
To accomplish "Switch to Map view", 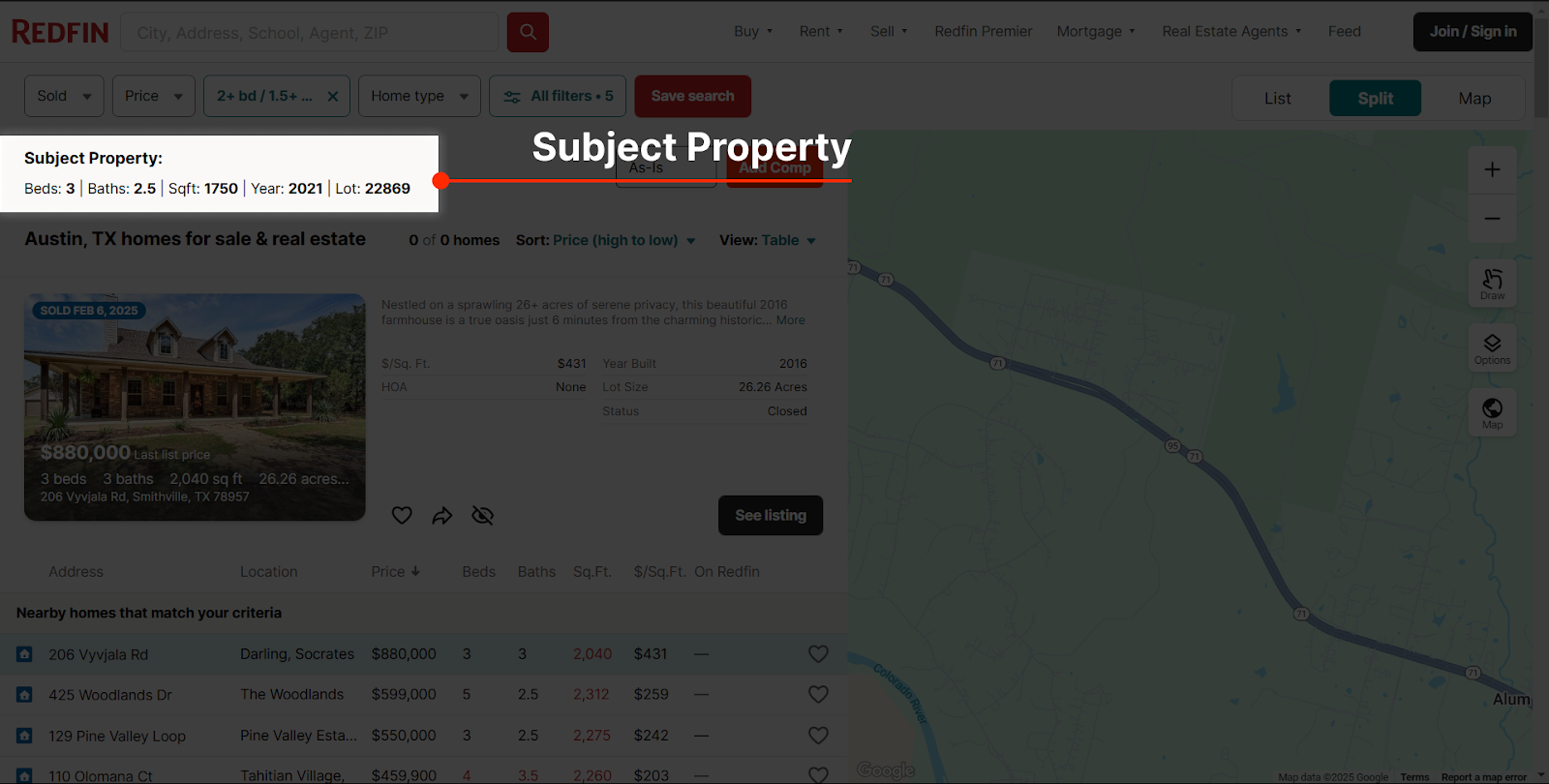I will click(x=1474, y=98).
